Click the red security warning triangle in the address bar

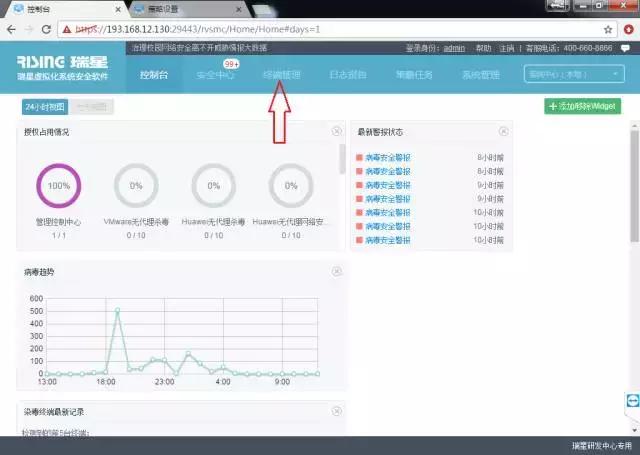pyautogui.click(x=67, y=29)
